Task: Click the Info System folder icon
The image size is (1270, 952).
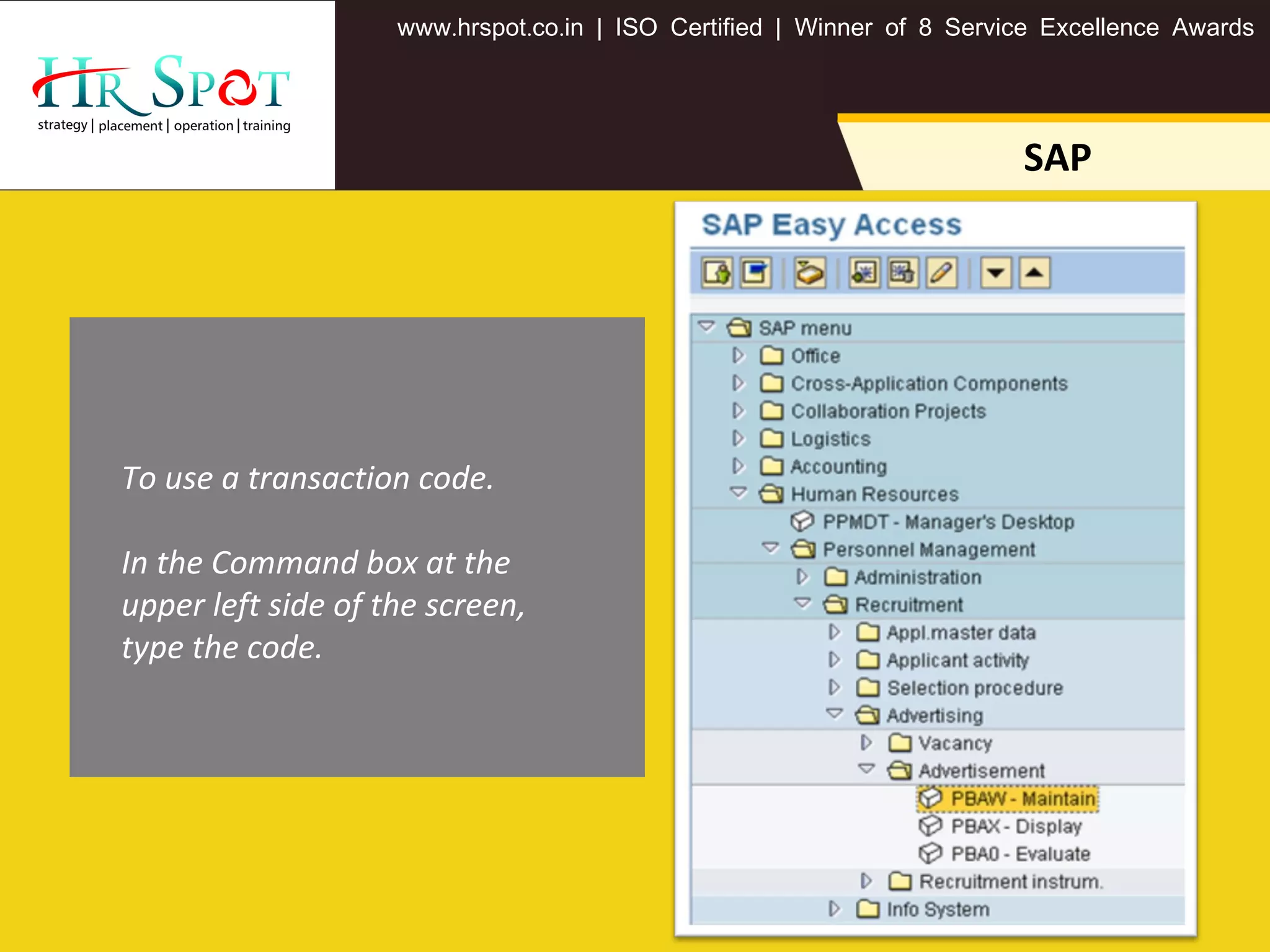Action: coord(868,909)
